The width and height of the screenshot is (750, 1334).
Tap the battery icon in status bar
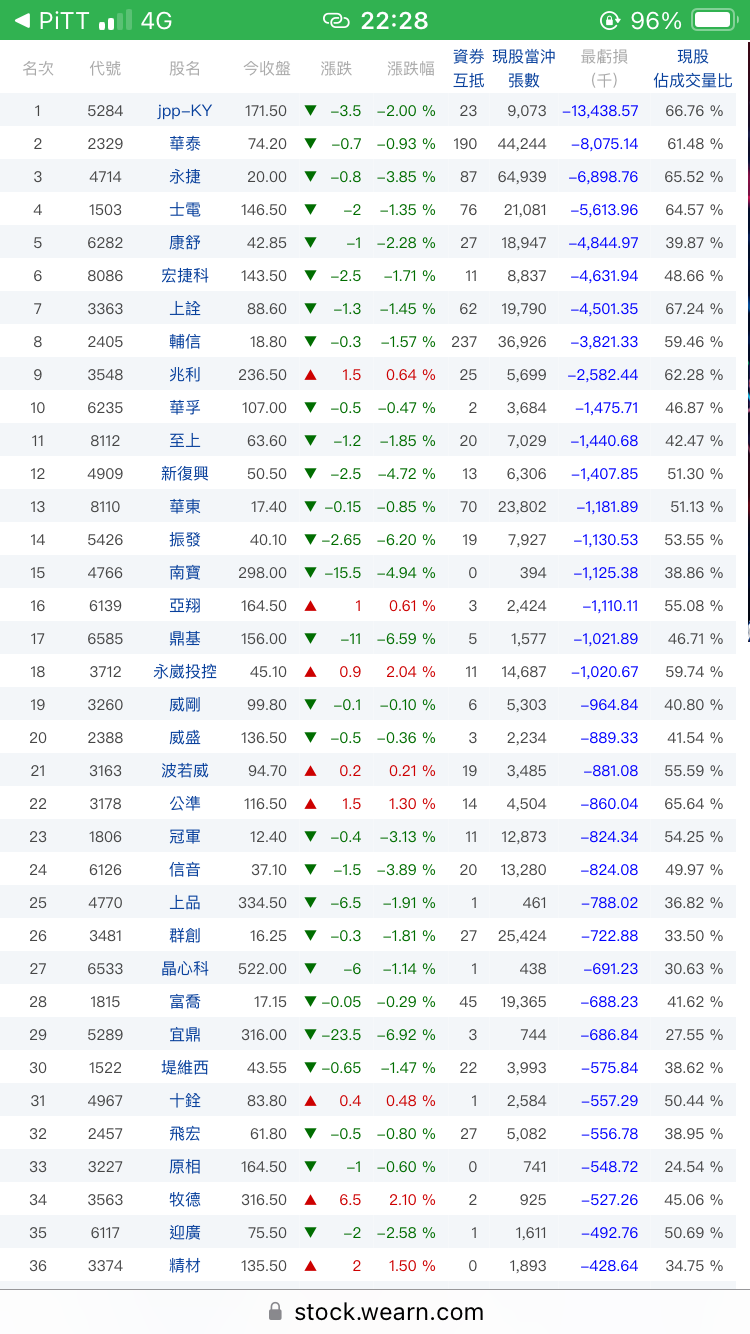715,20
